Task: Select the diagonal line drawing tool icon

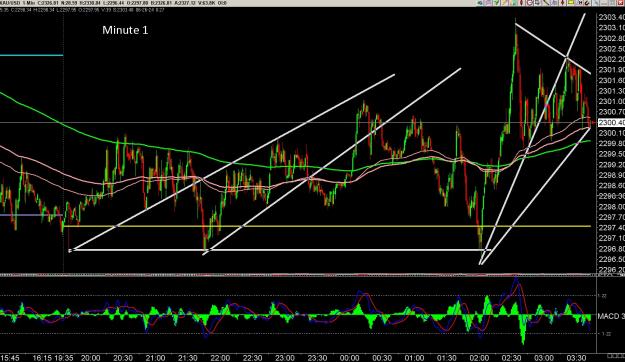Action: click(546, 3)
